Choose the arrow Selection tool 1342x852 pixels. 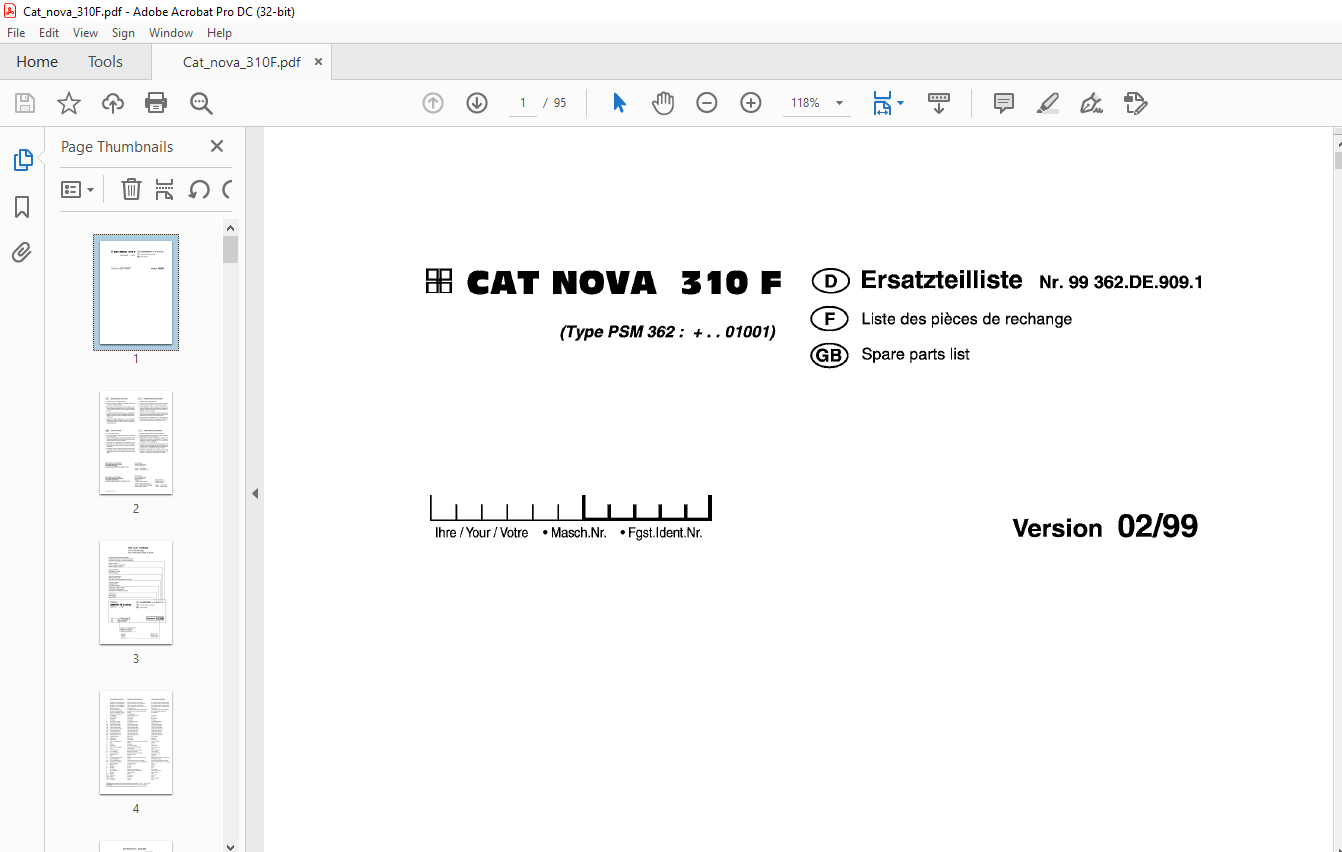tap(619, 103)
